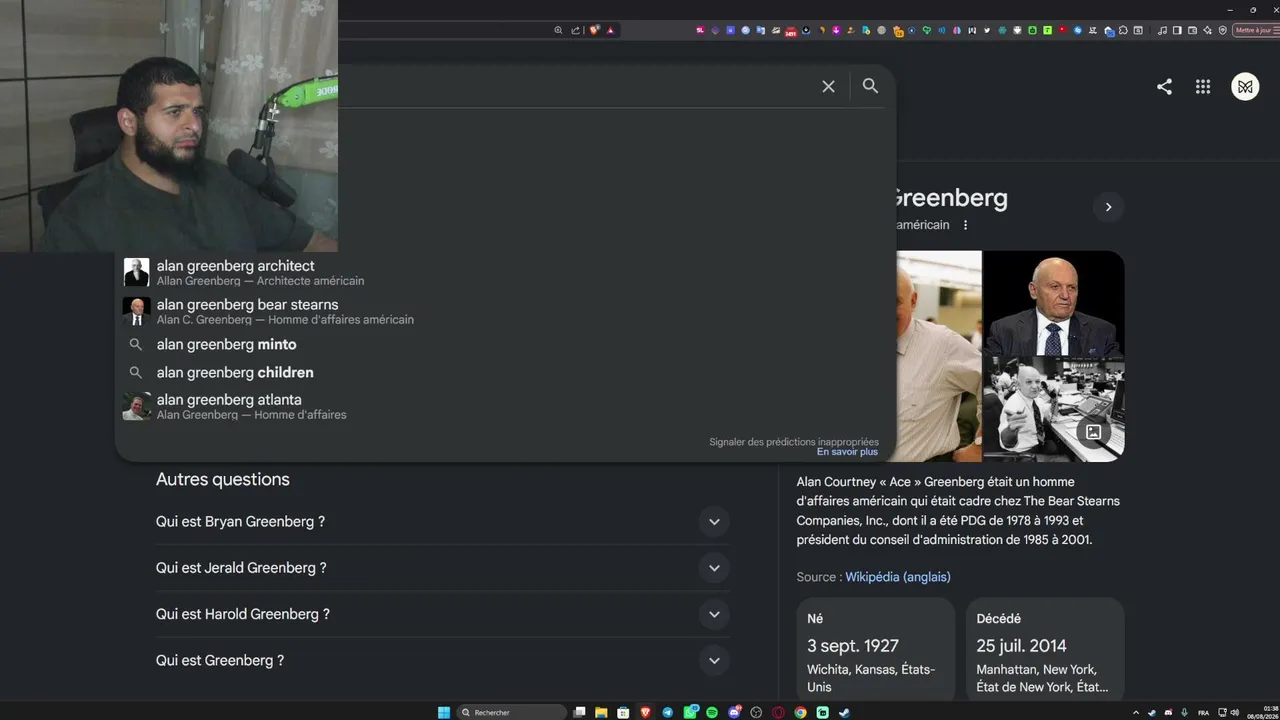Open the share icon in the Google header
Viewport: 1280px width, 720px height.
tap(1164, 87)
